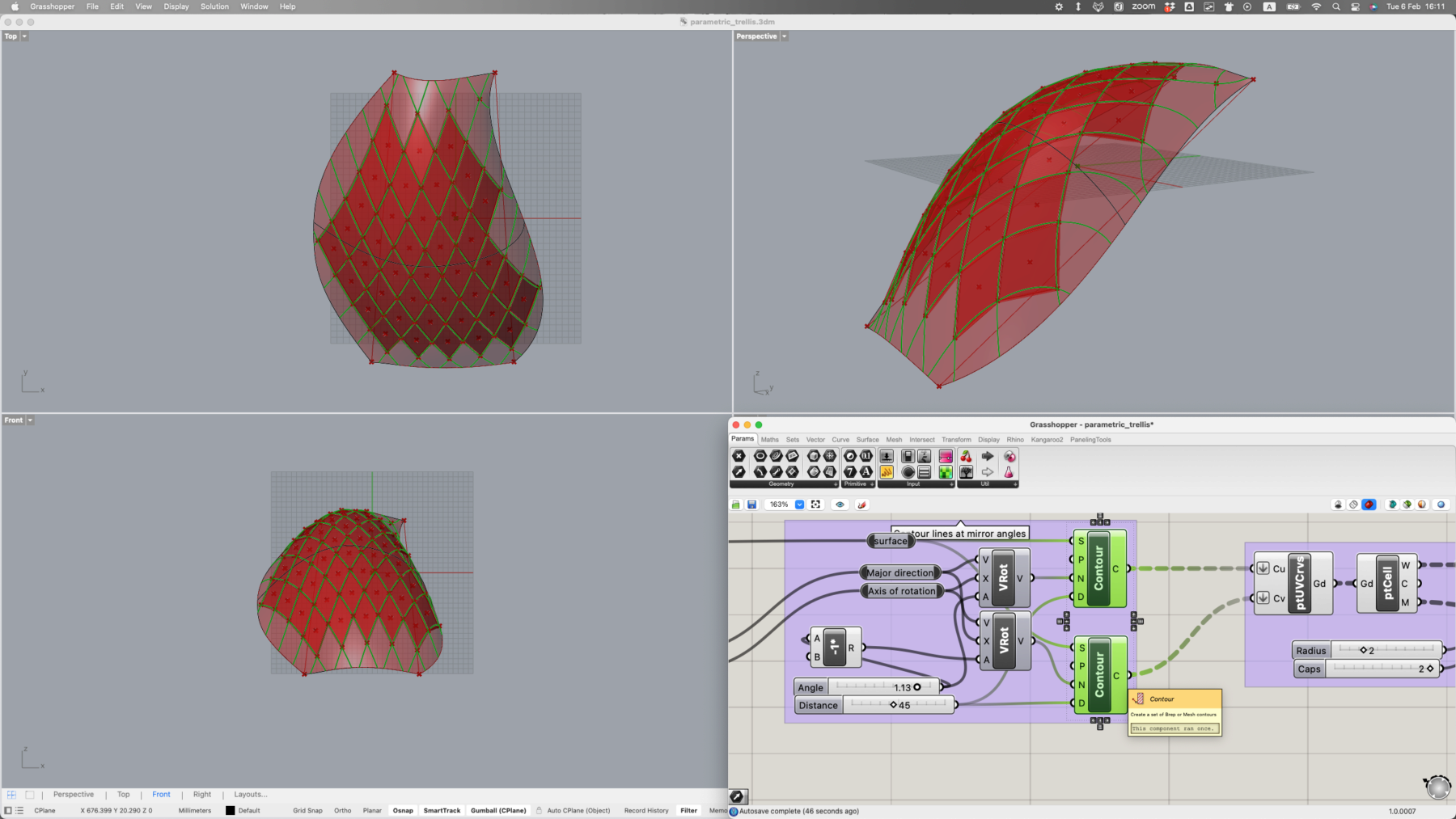Click the Distance slider handle at 45

coord(893,705)
